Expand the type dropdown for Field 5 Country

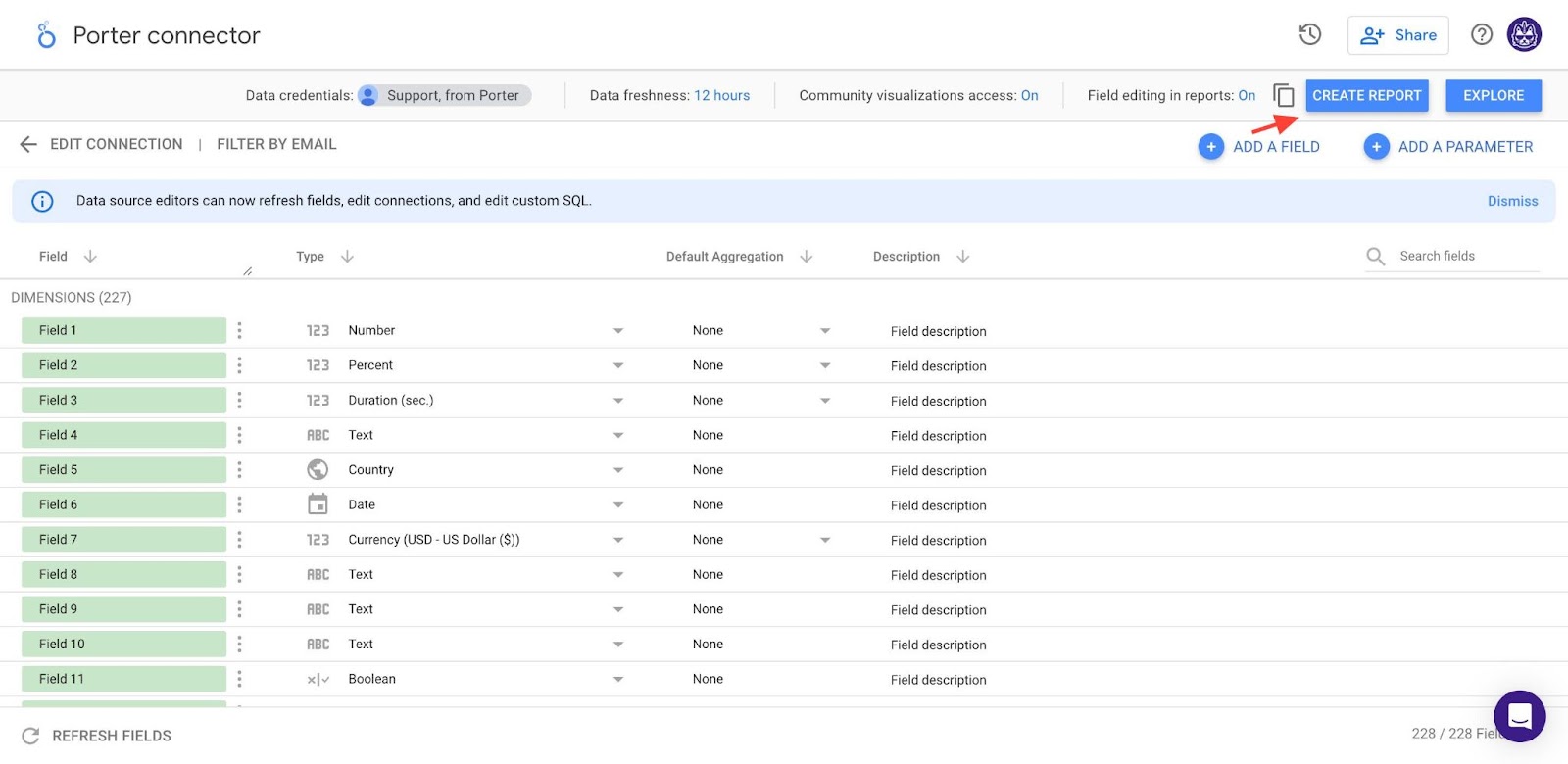pos(618,470)
